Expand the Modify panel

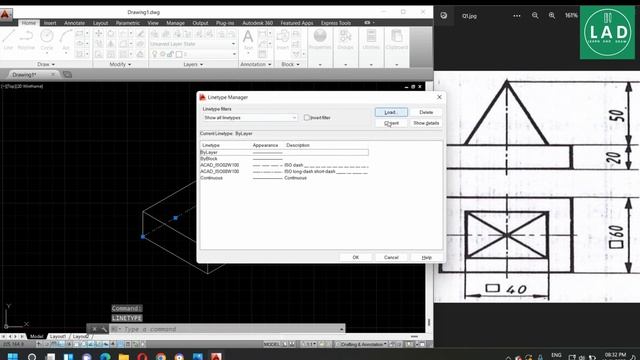pyautogui.click(x=120, y=64)
